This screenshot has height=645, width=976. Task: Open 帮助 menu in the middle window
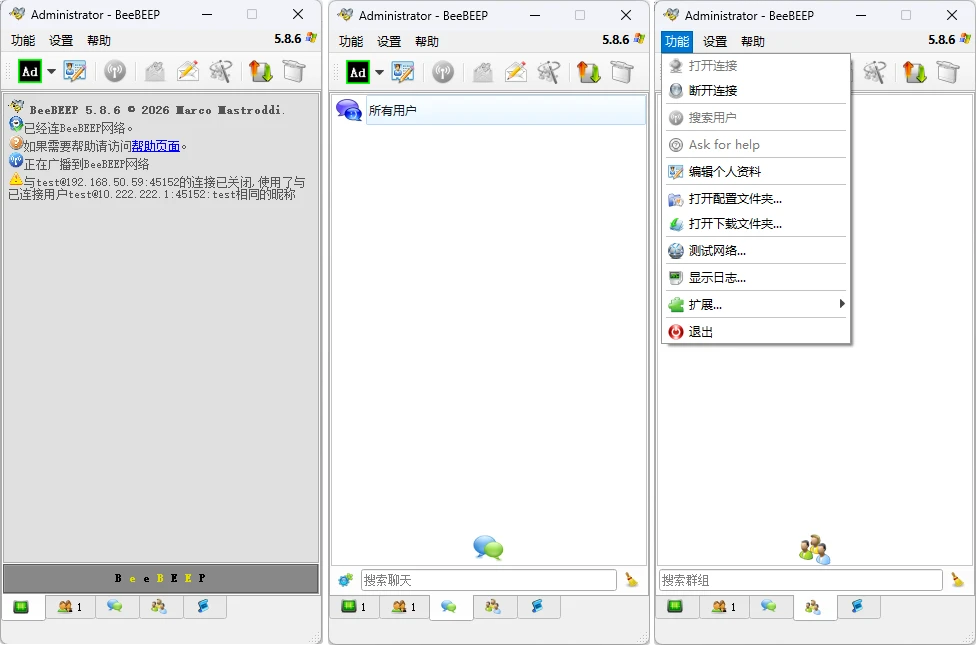click(x=427, y=42)
